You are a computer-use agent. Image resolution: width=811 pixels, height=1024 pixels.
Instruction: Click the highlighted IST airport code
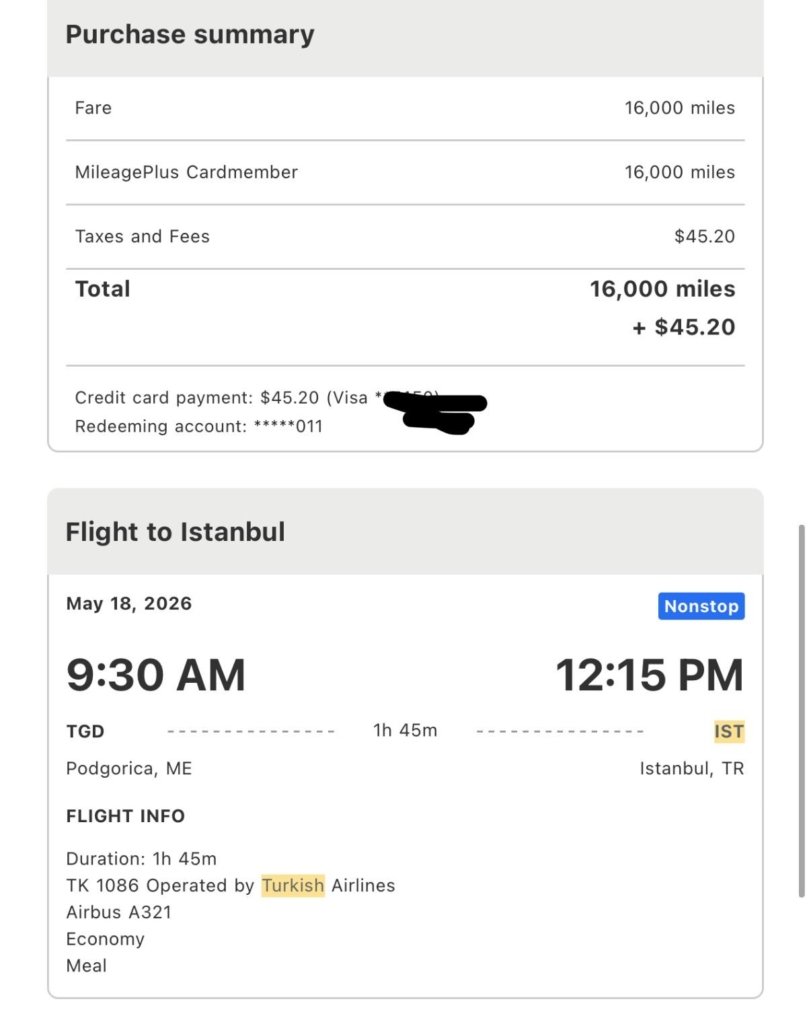729,731
